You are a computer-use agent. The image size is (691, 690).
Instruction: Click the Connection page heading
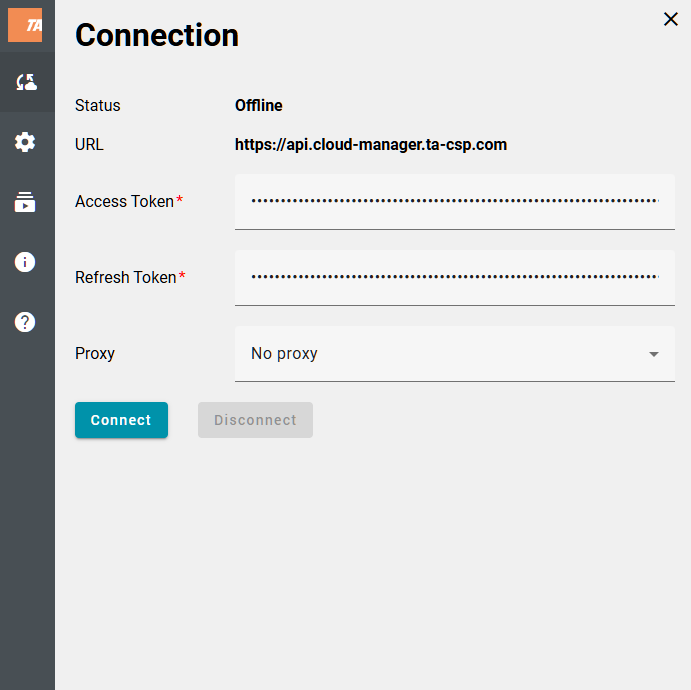point(157,35)
